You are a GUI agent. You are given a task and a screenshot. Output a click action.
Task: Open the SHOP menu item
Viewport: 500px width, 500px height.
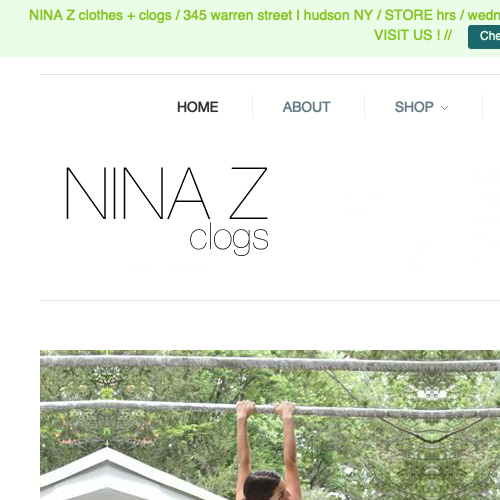point(414,107)
